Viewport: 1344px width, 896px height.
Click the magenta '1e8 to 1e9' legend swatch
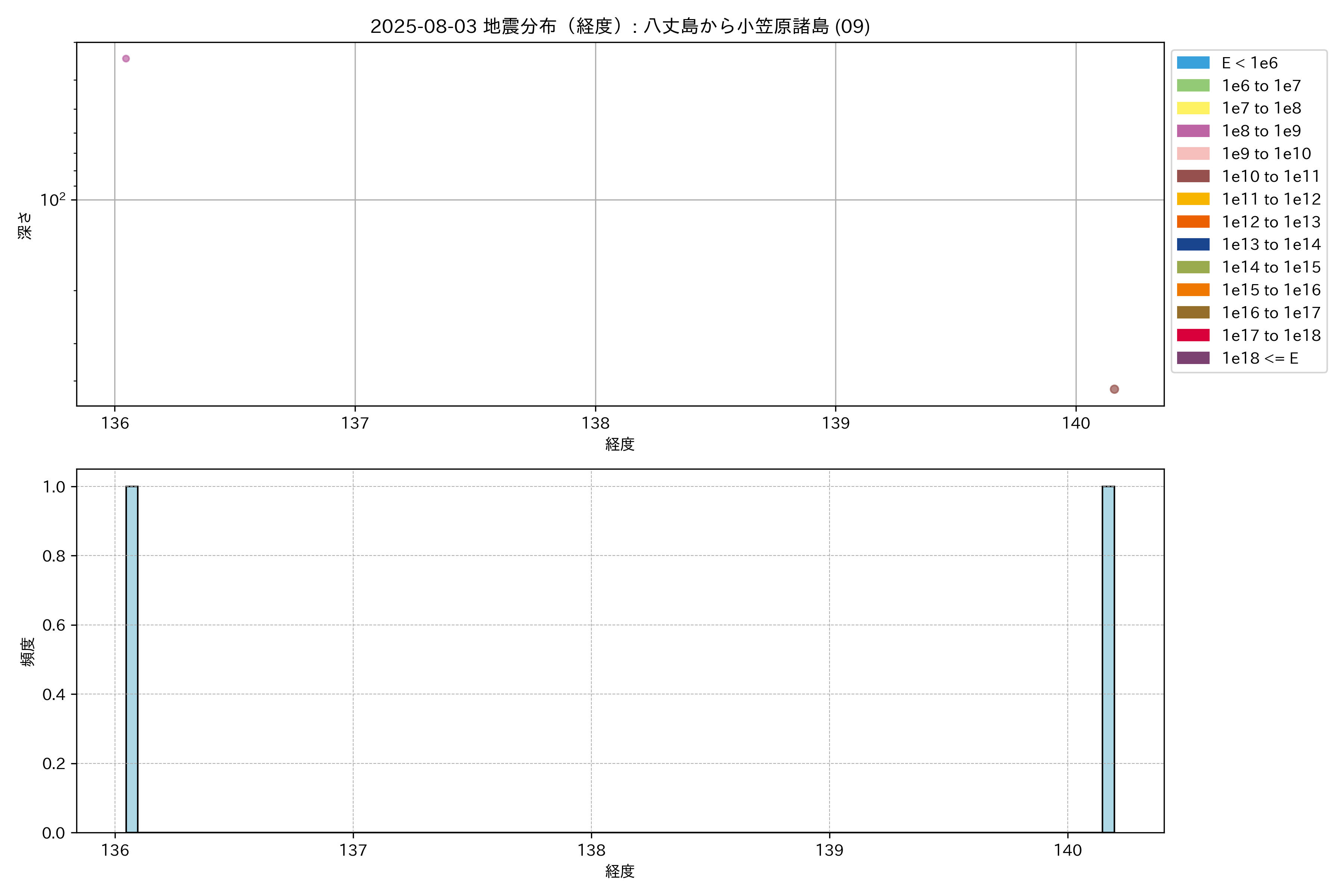[x=1192, y=131]
